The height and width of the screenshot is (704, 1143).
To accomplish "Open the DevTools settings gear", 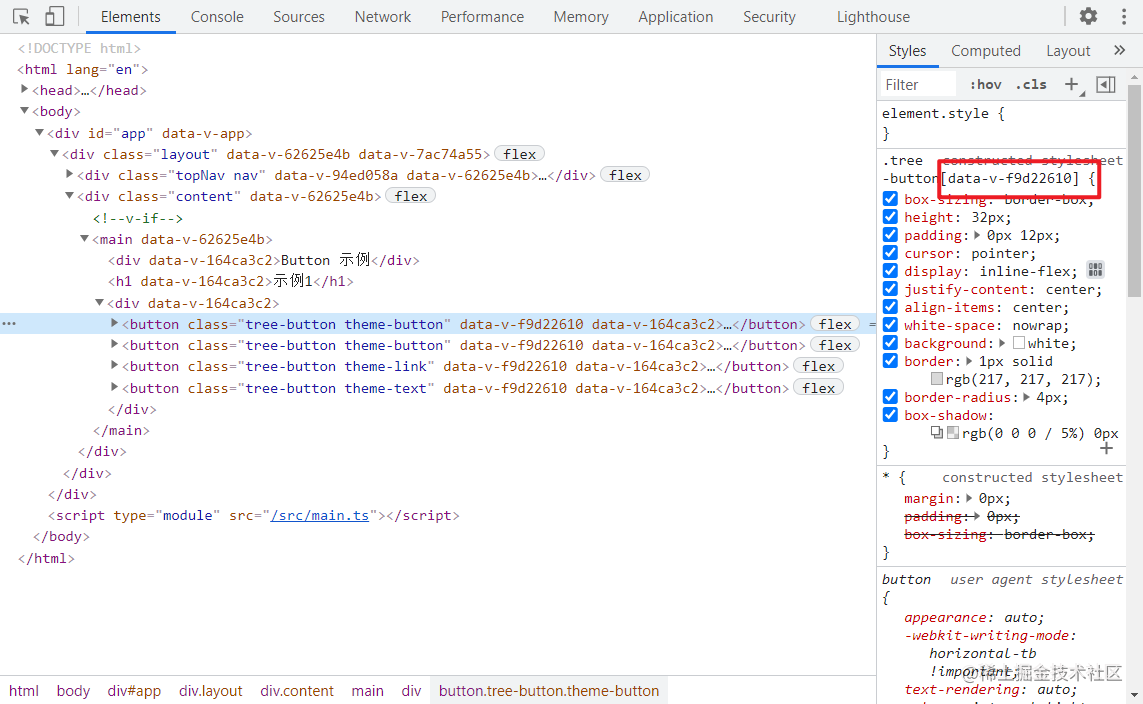I will 1087,16.
